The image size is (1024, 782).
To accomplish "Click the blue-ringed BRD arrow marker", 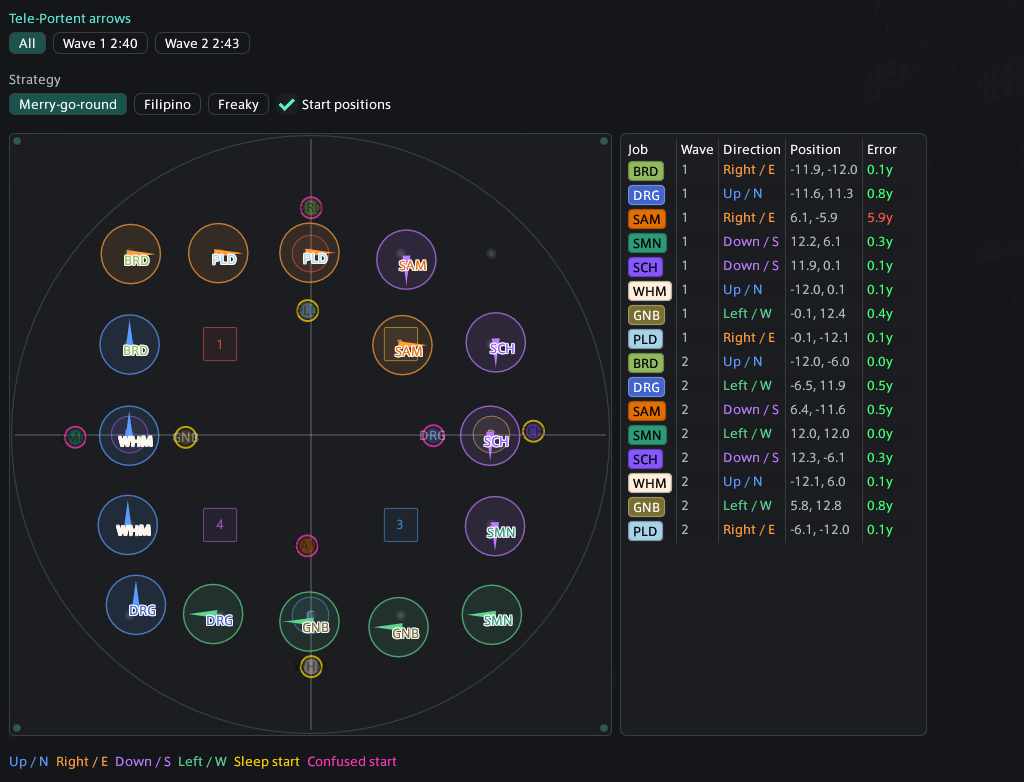I will click(129, 344).
